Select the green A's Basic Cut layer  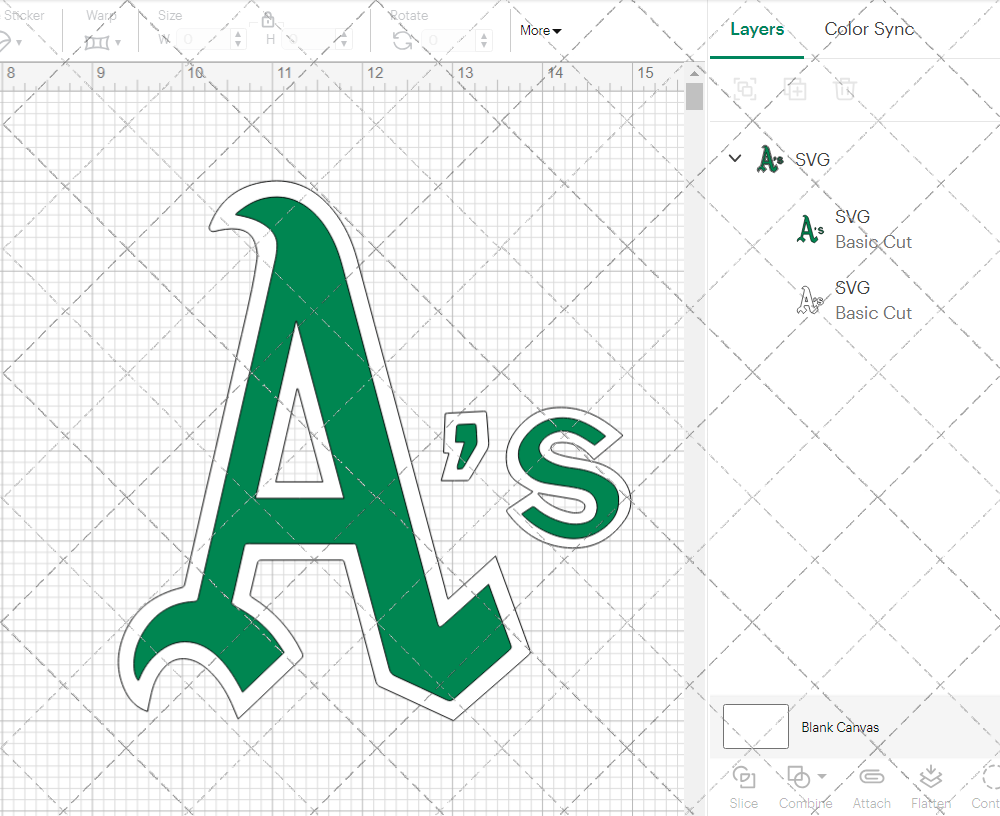[855, 230]
